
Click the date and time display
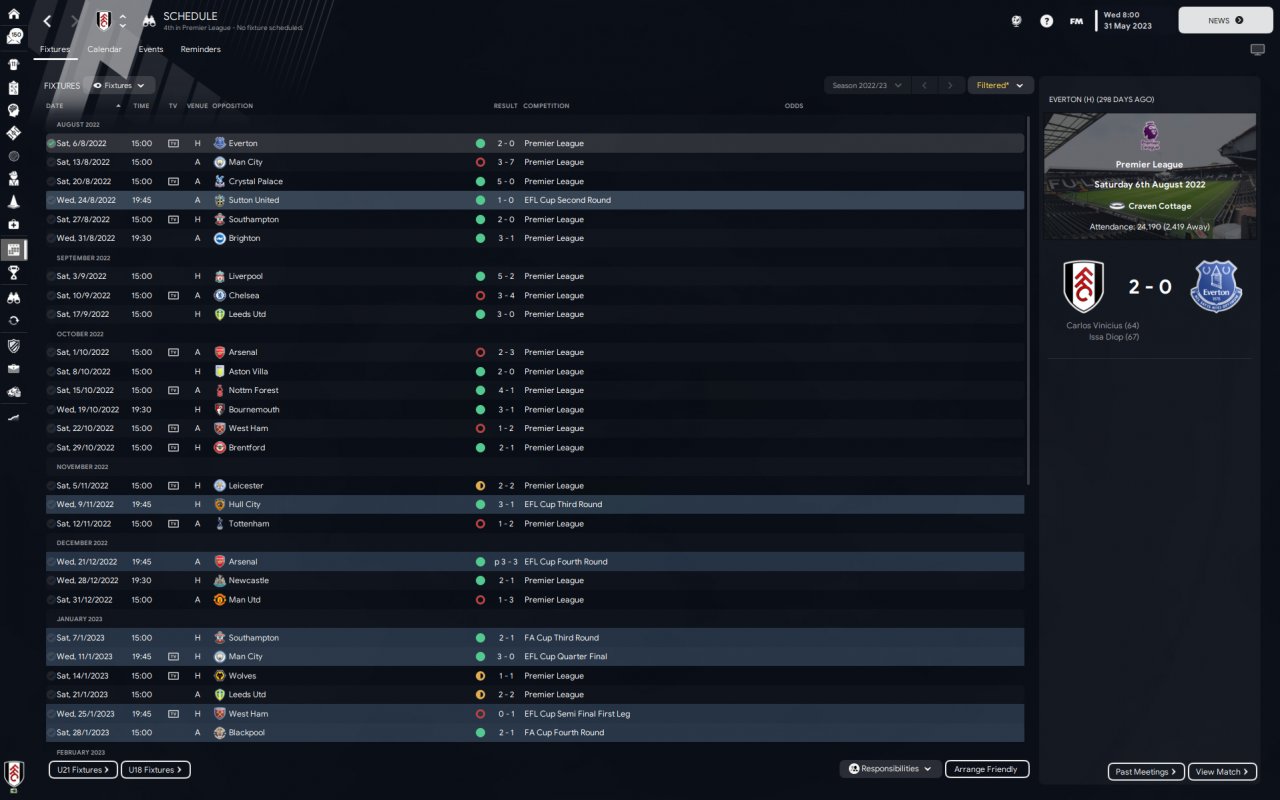point(1128,20)
